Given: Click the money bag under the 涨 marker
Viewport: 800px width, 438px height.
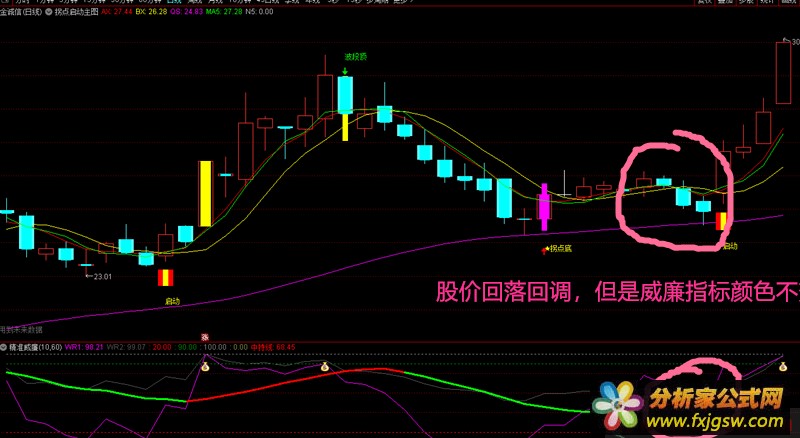Looking at the screenshot, I should (x=205, y=366).
